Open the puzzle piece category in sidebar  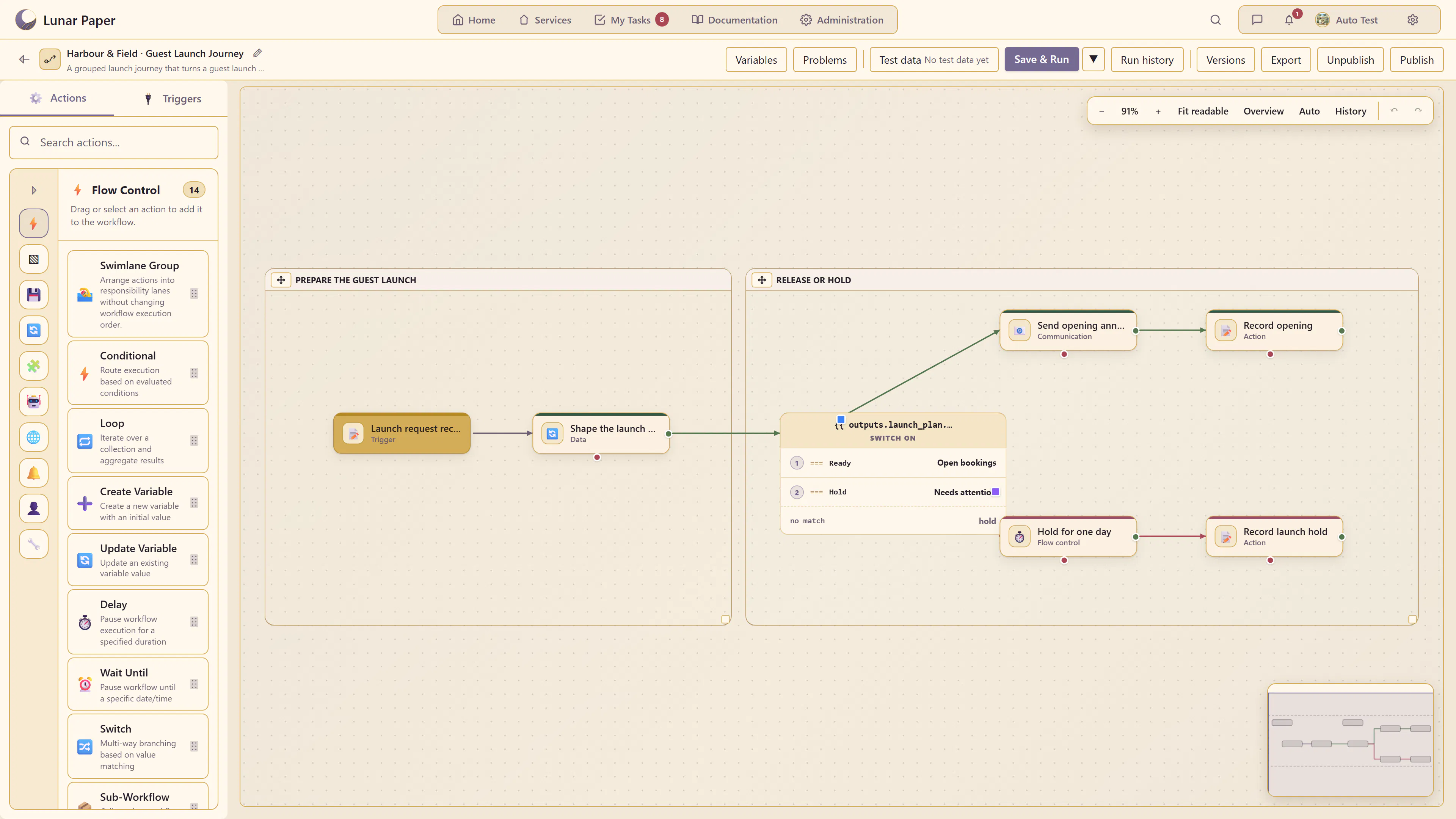[x=33, y=366]
